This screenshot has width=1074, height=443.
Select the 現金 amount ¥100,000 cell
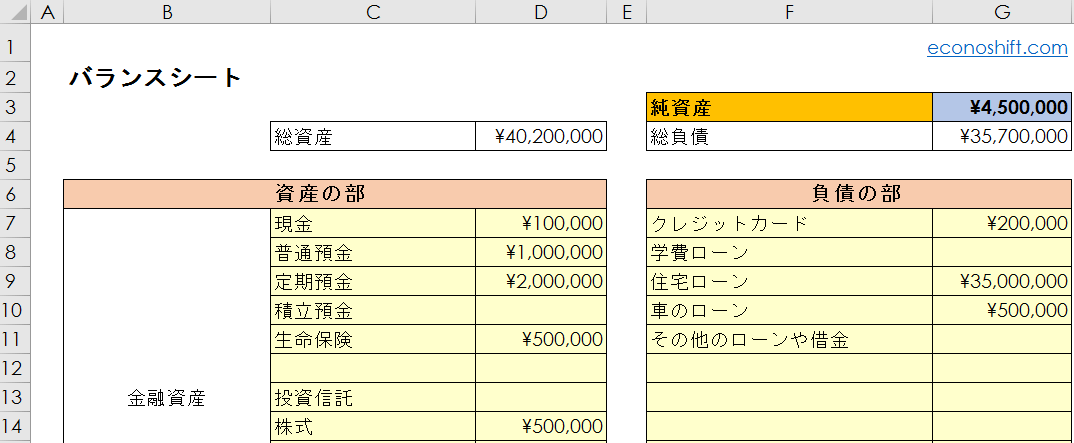540,224
